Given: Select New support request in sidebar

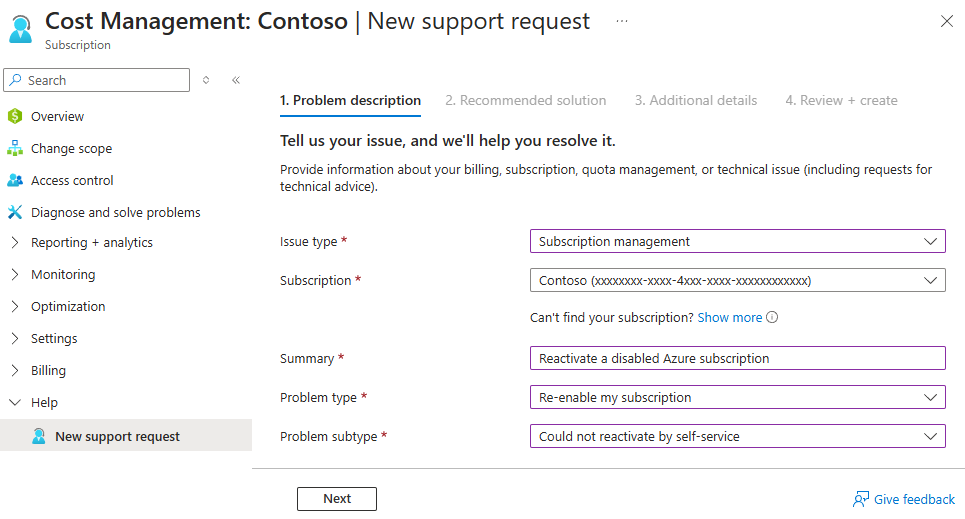Looking at the screenshot, I should tap(126, 435).
